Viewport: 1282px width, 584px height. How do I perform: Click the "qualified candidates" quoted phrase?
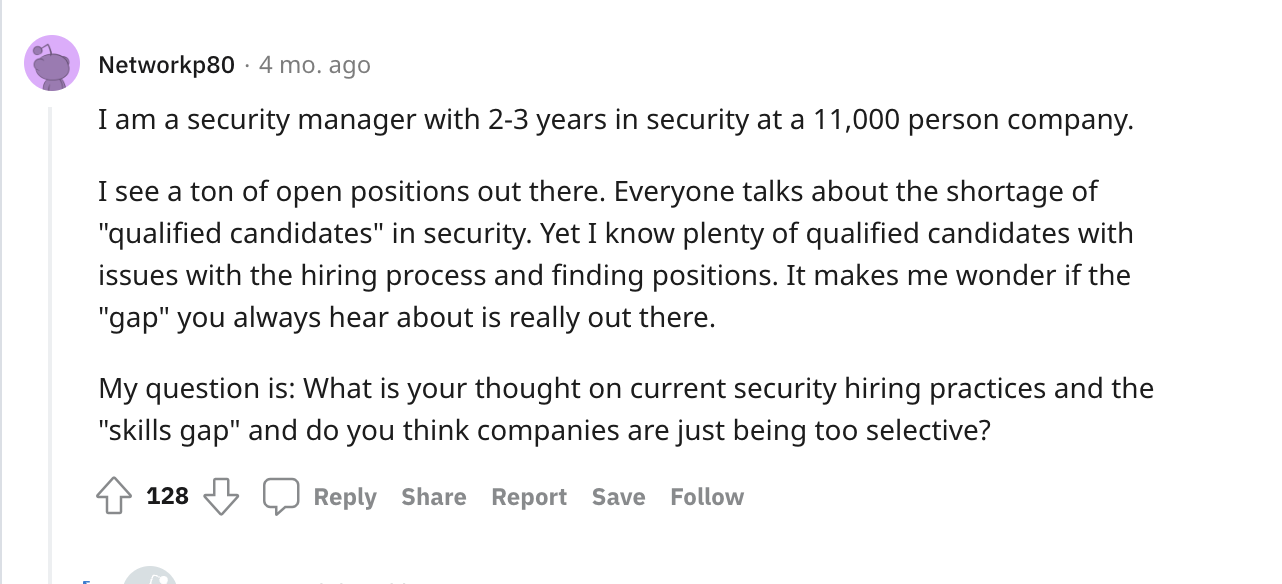pos(240,234)
